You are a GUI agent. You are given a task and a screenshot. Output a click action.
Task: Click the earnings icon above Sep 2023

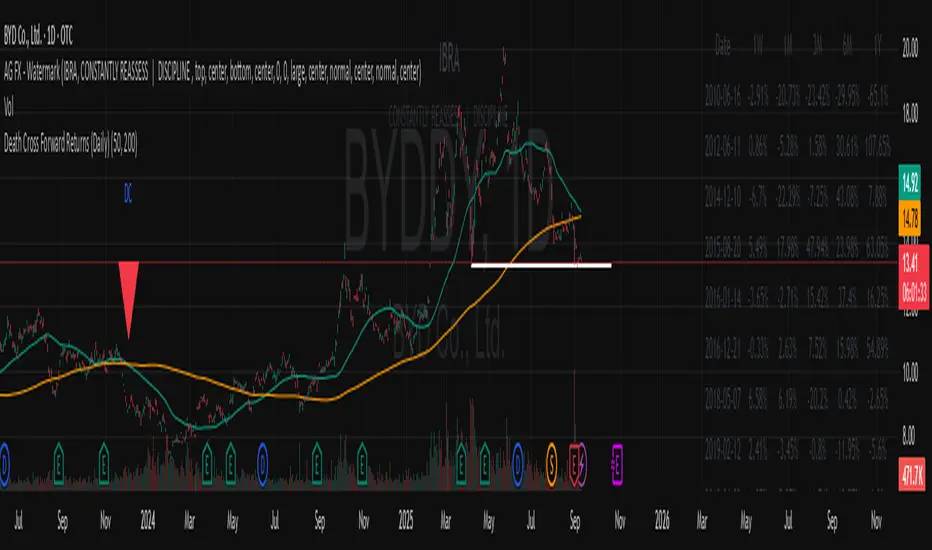58,464
